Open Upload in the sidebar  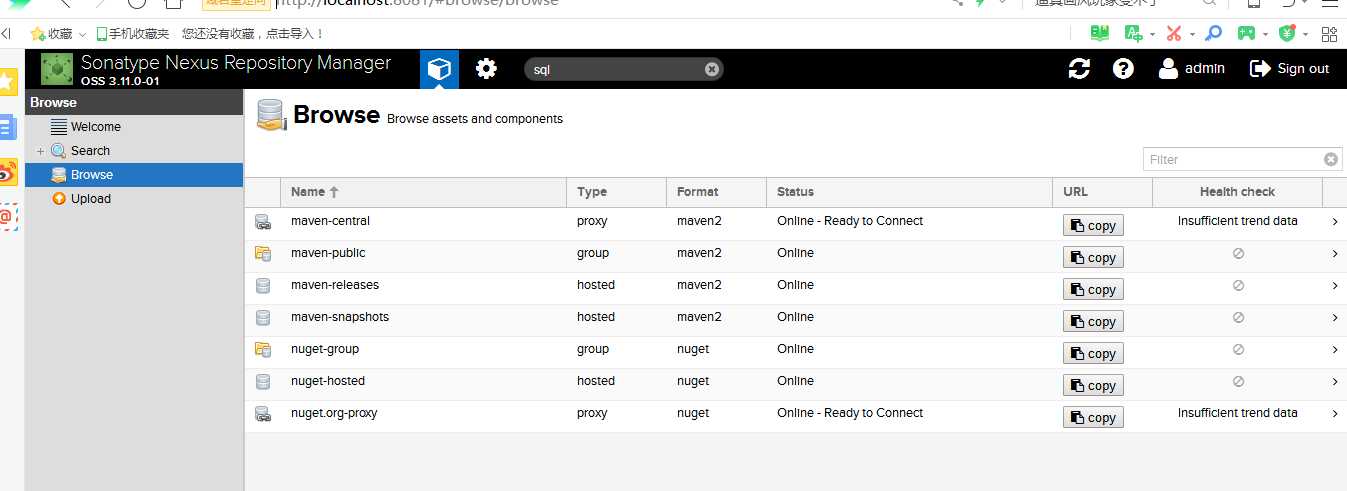coord(91,199)
